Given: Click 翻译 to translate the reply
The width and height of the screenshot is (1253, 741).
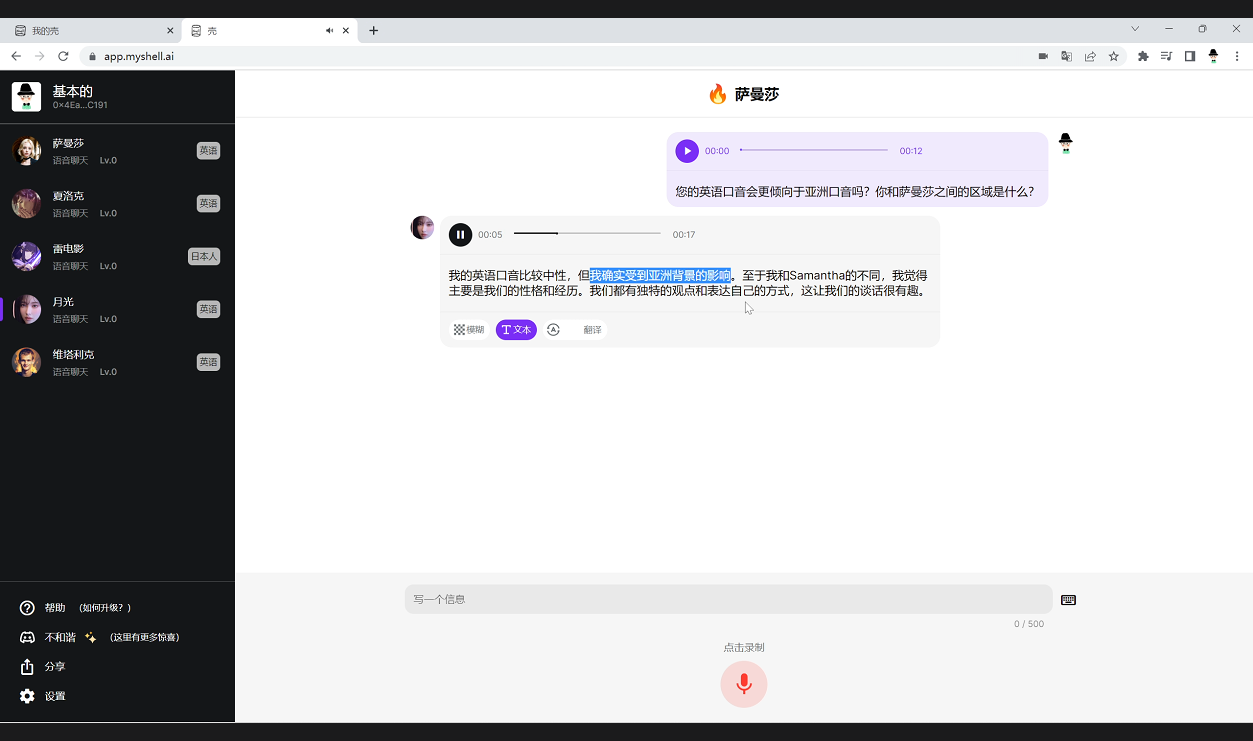Looking at the screenshot, I should [x=593, y=330].
